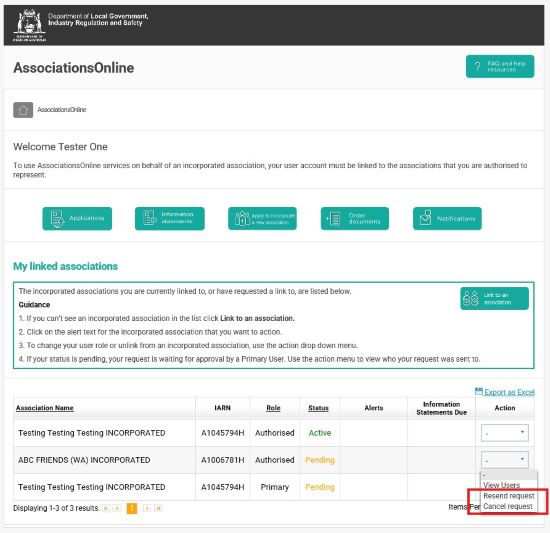Sort by Role column header
The image size is (550, 533).
(273, 408)
